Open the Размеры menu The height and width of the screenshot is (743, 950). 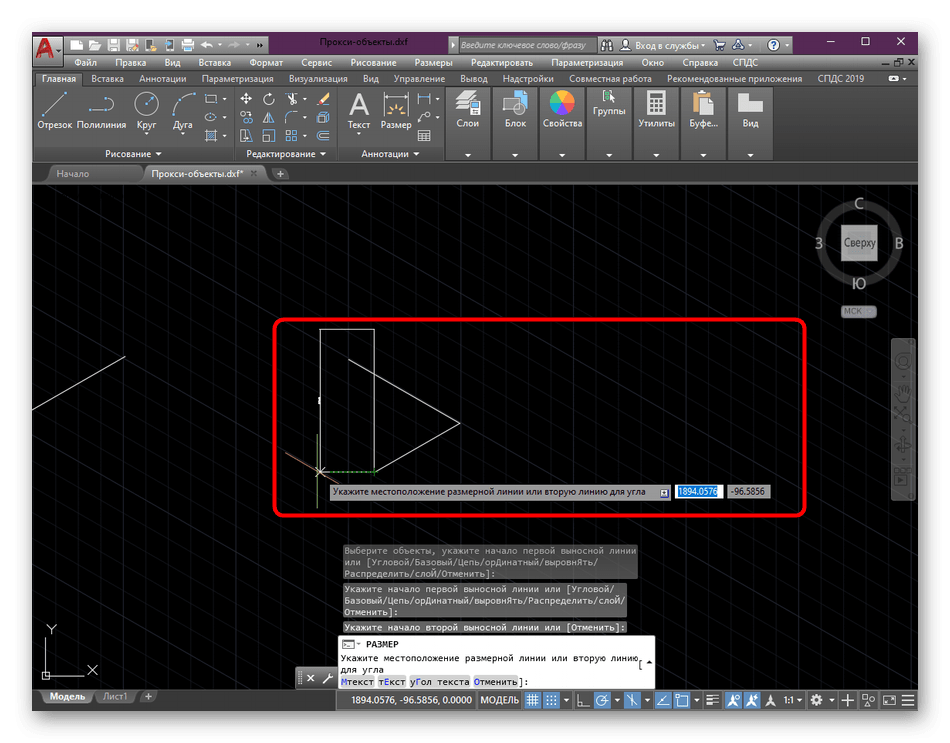(x=433, y=62)
